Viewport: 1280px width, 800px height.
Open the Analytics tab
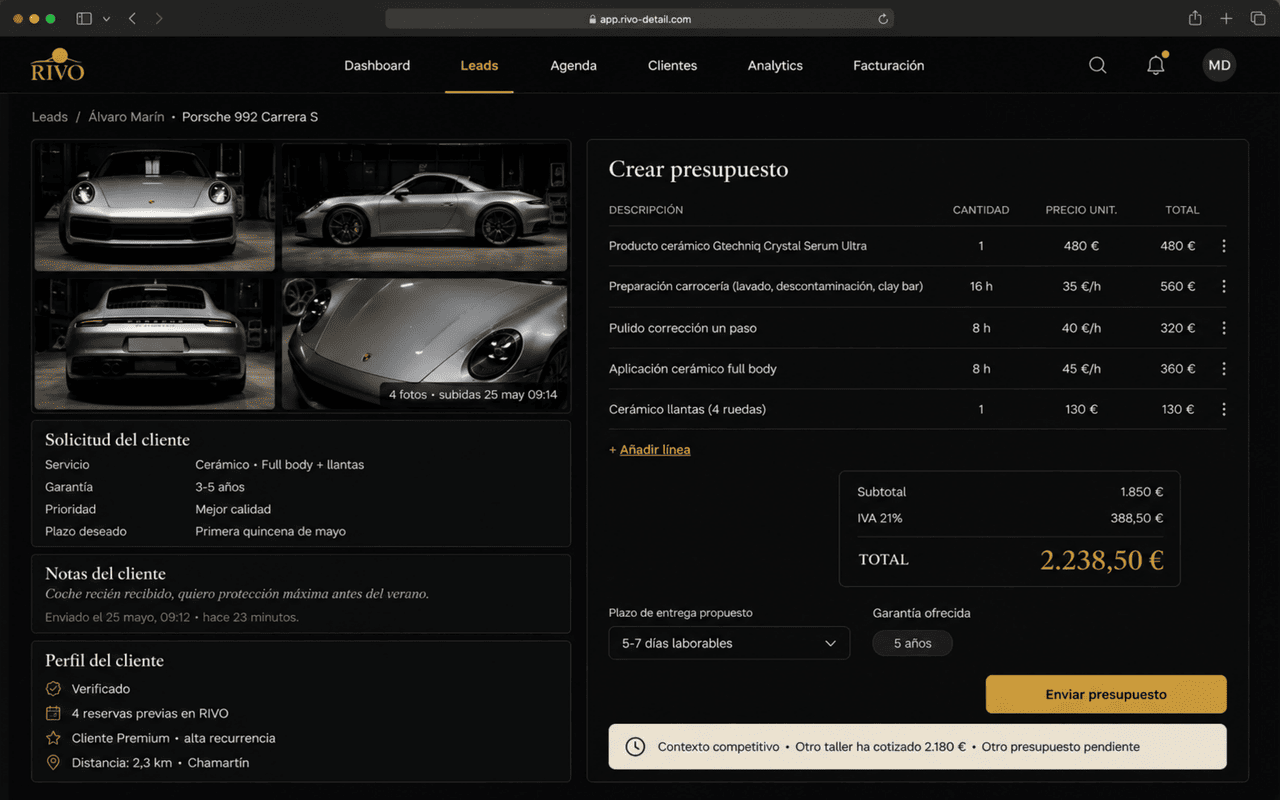coord(775,65)
